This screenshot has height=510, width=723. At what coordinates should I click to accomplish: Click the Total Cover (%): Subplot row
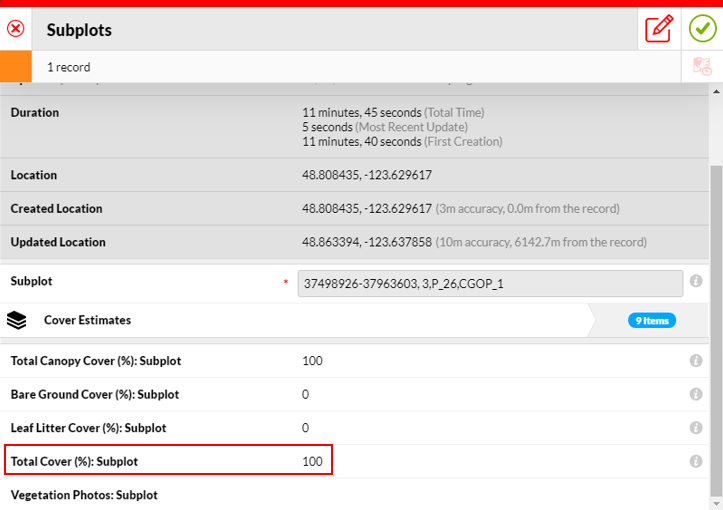coord(168,461)
